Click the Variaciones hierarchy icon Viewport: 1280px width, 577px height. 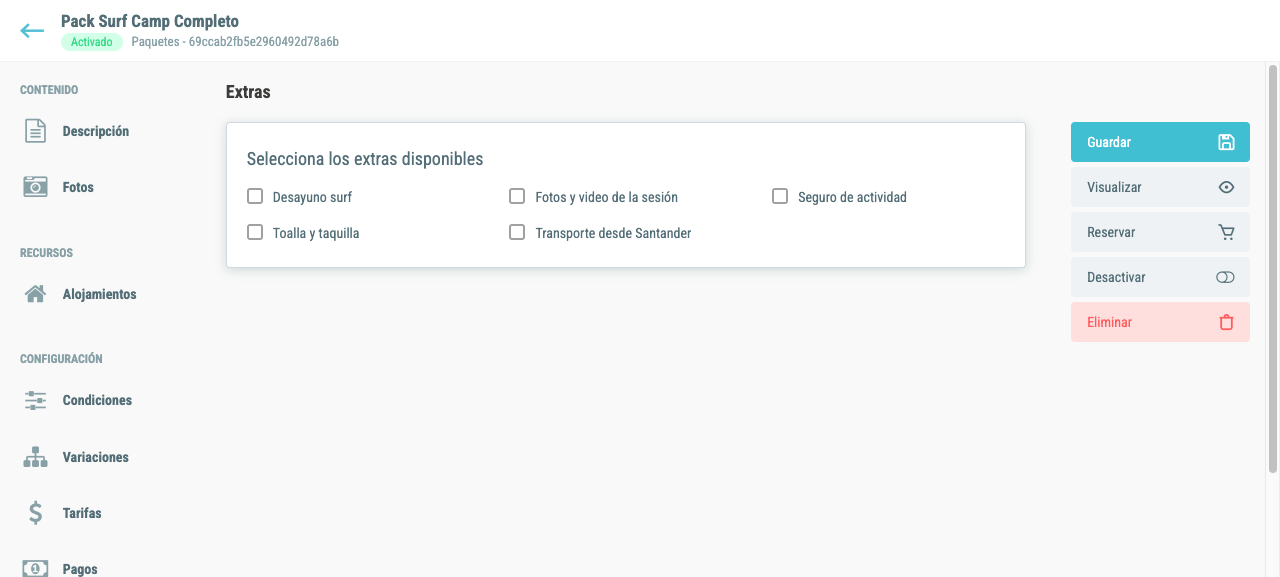click(35, 457)
